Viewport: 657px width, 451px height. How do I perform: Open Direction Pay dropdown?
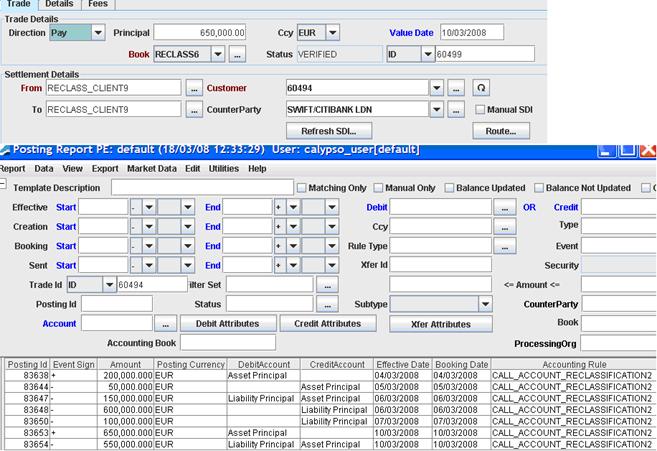coord(98,33)
